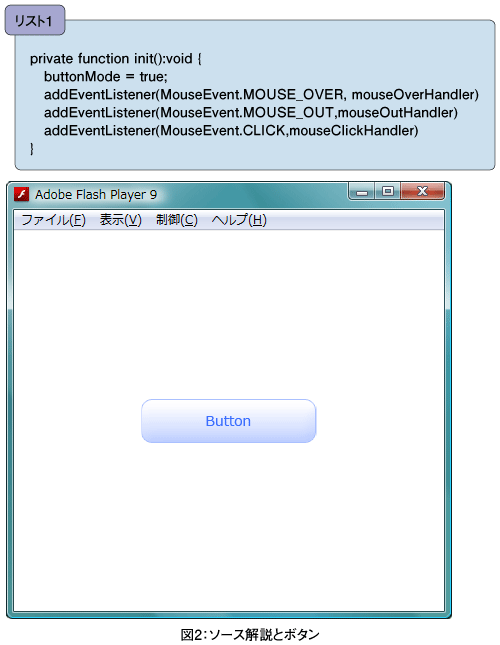
Task: Close the Adobe Flash Player window
Action: coord(422,191)
